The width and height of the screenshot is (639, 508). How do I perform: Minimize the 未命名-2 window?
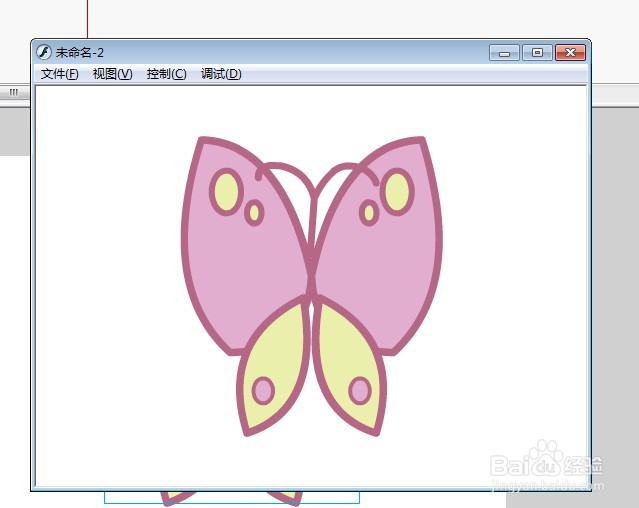[x=504, y=53]
